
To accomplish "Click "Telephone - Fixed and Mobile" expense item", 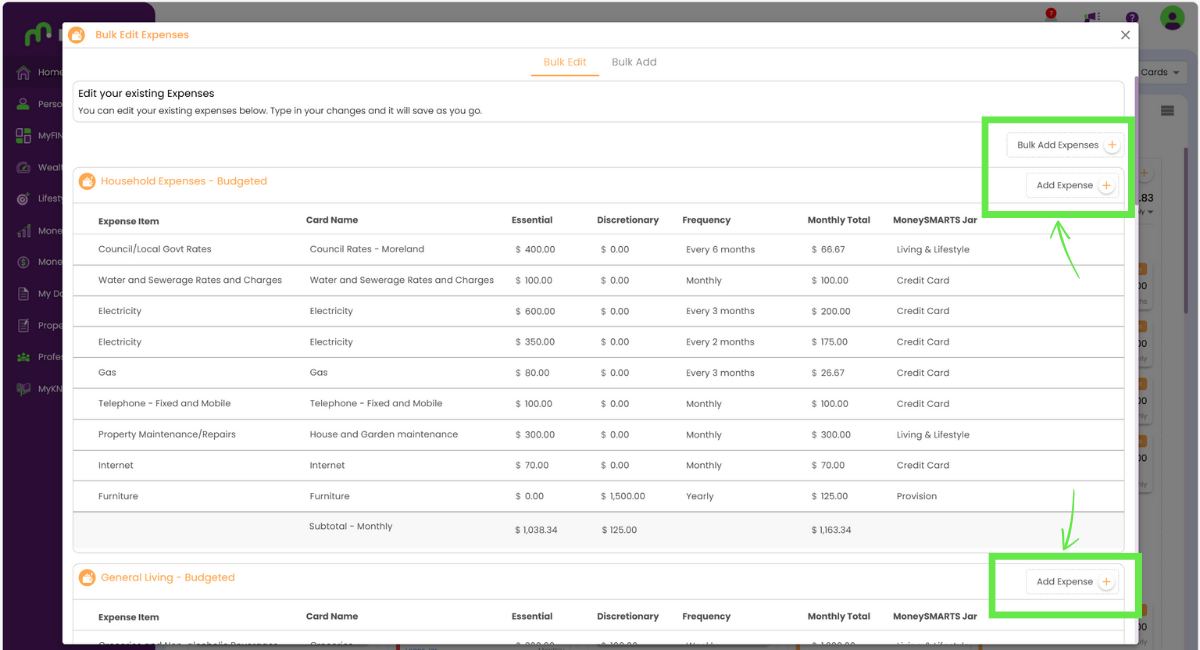I will (x=164, y=404).
